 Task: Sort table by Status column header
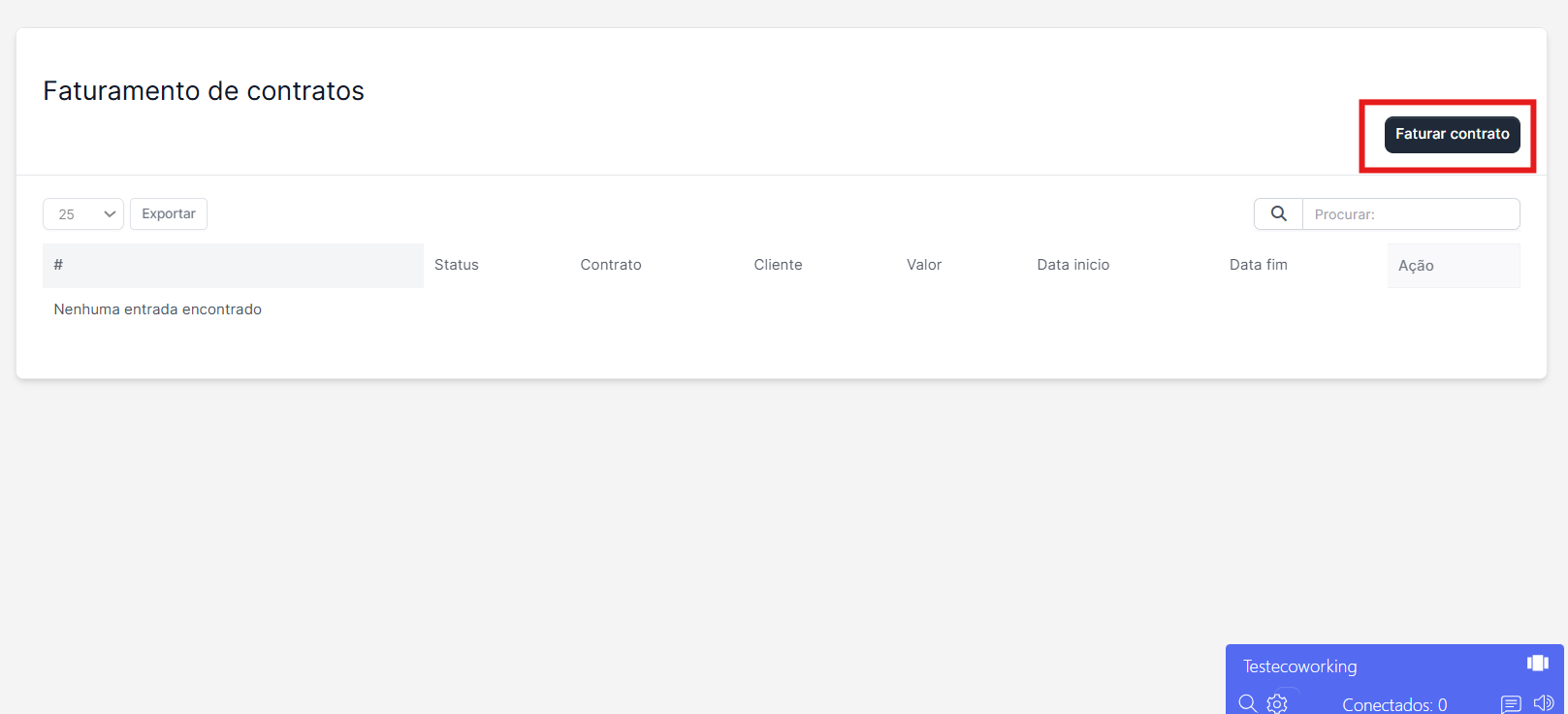[x=457, y=265]
